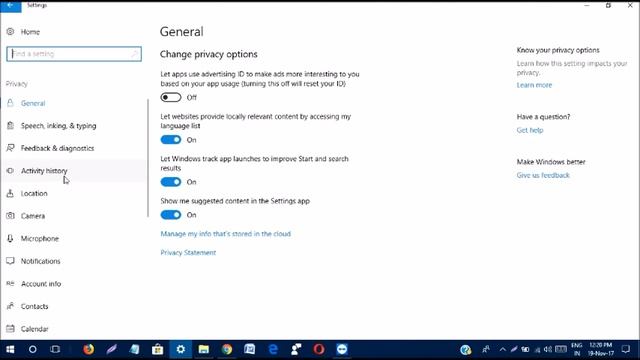This screenshot has height=360, width=640.
Task: Click the Contacts icon in sidebar
Action: click(x=10, y=306)
